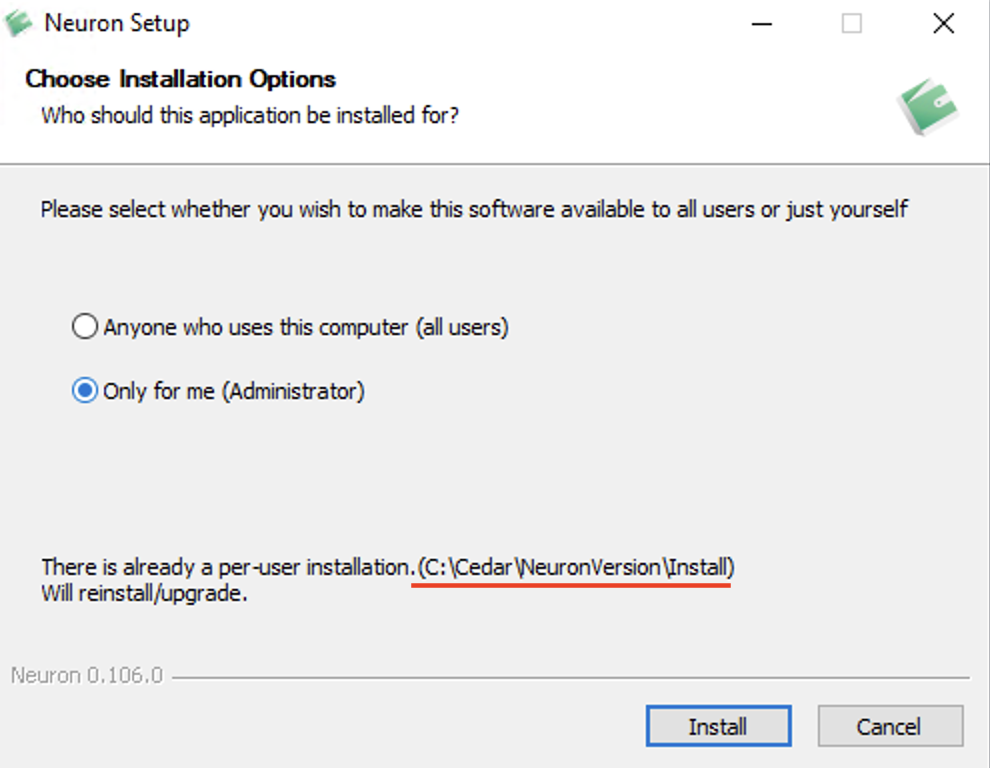The width and height of the screenshot is (990, 768).
Task: Click the large green wallet logo
Action: pos(929,106)
